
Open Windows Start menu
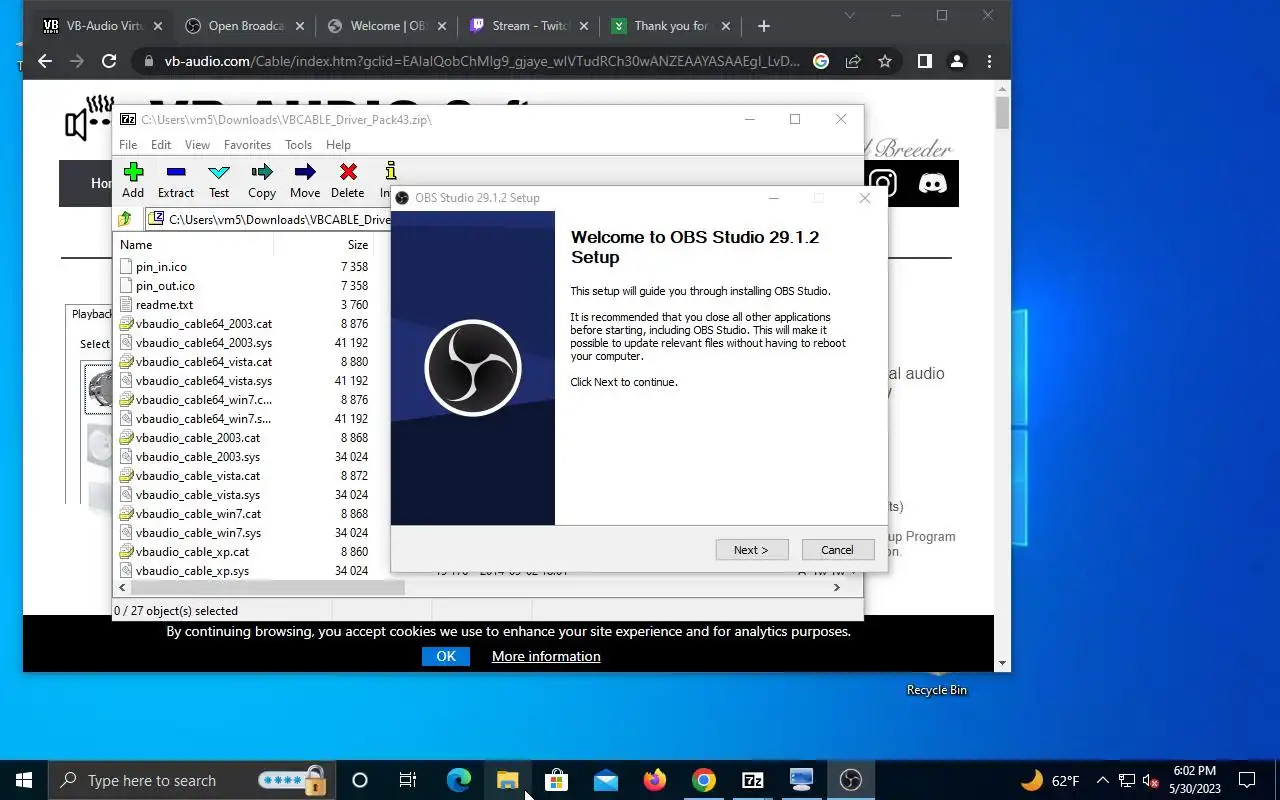[24, 780]
